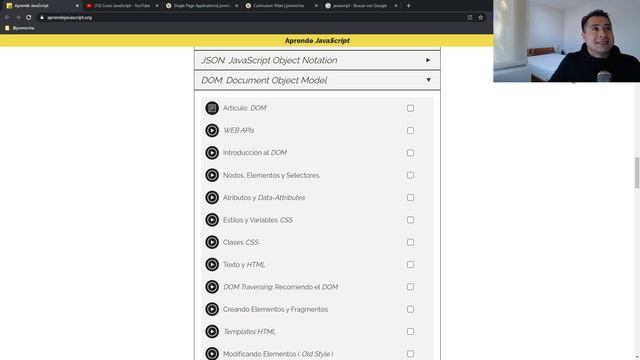Tick the Nodos, Elementos y Selectores checkbox
The height and width of the screenshot is (360, 640).
click(x=410, y=175)
